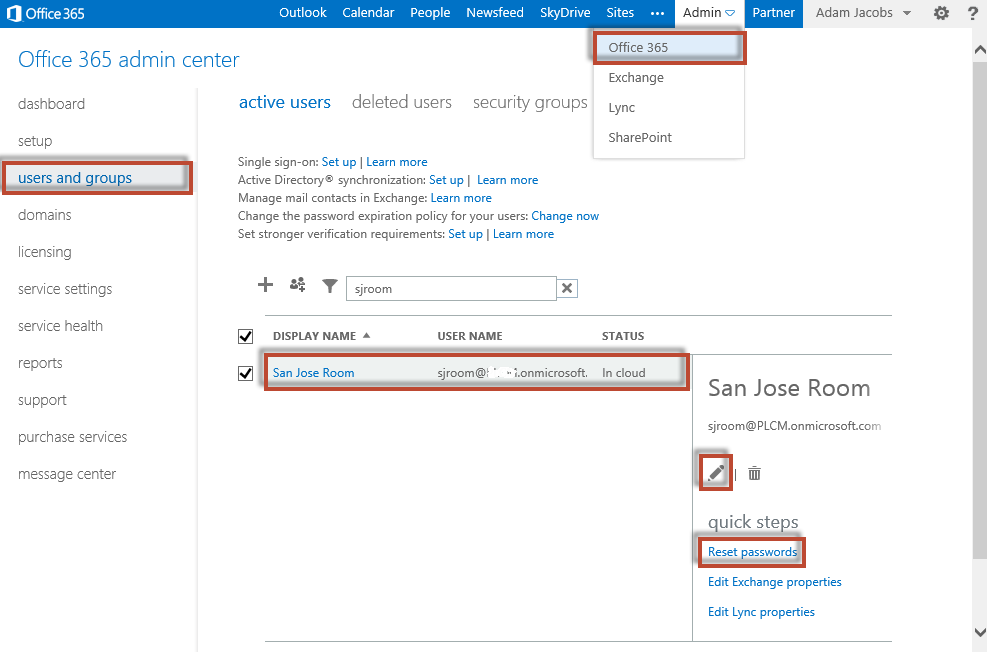Click the page scrollbar up arrow
The height and width of the screenshot is (652, 987).
(x=980, y=49)
